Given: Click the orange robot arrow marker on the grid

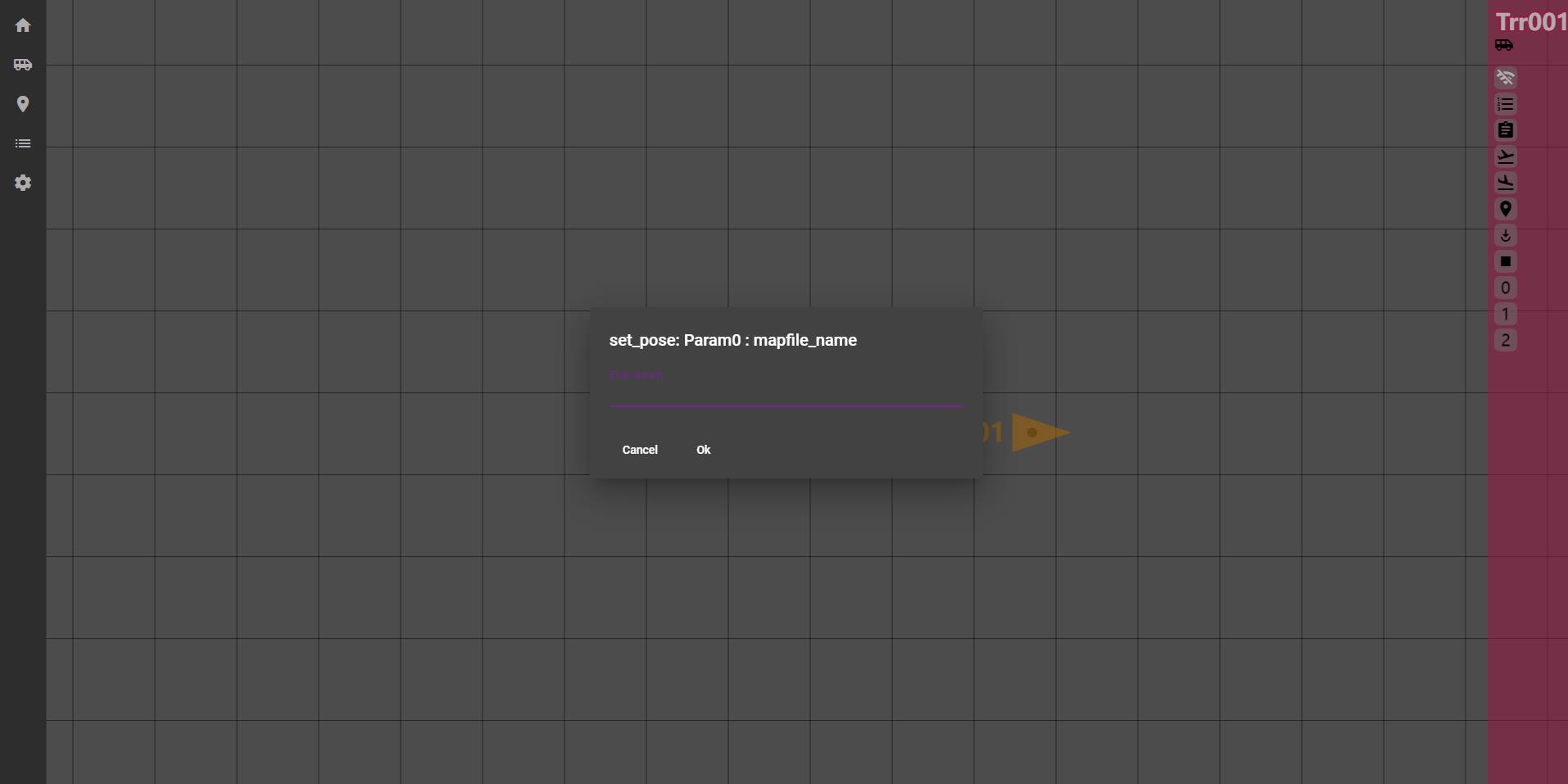Looking at the screenshot, I should click(1040, 433).
